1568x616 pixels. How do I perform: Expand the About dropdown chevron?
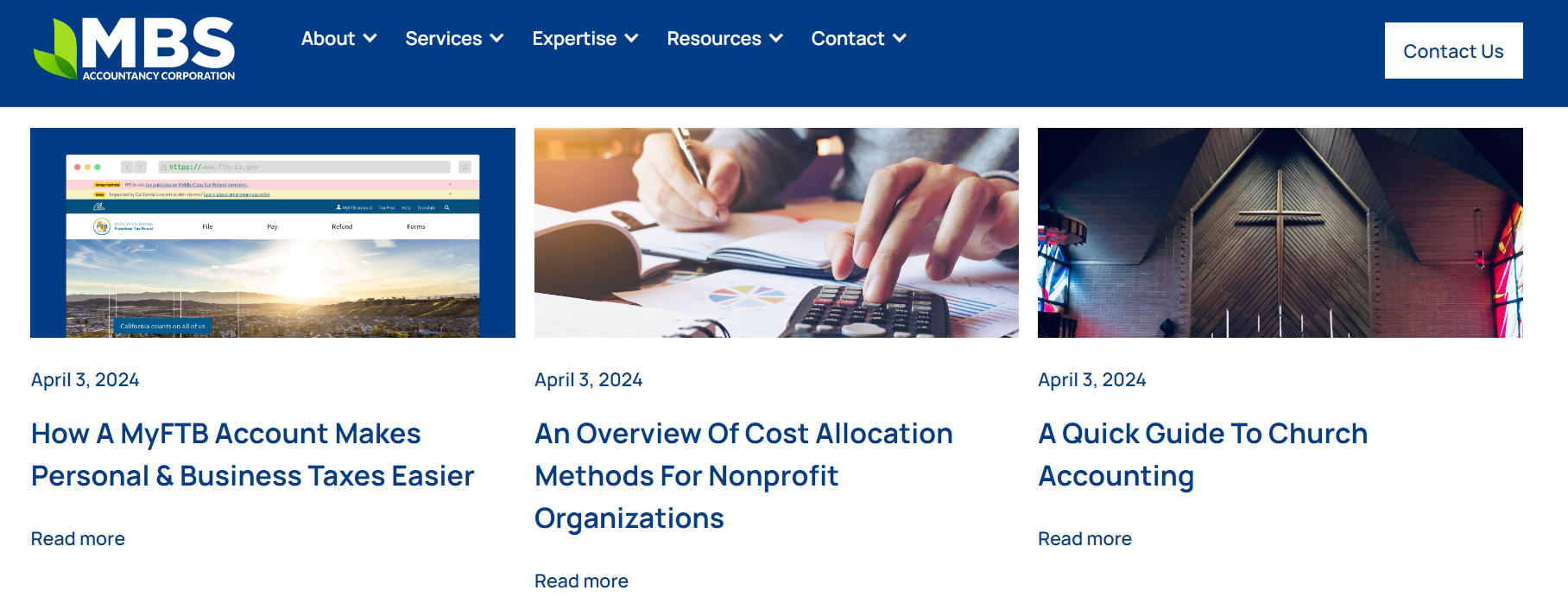[x=370, y=38]
